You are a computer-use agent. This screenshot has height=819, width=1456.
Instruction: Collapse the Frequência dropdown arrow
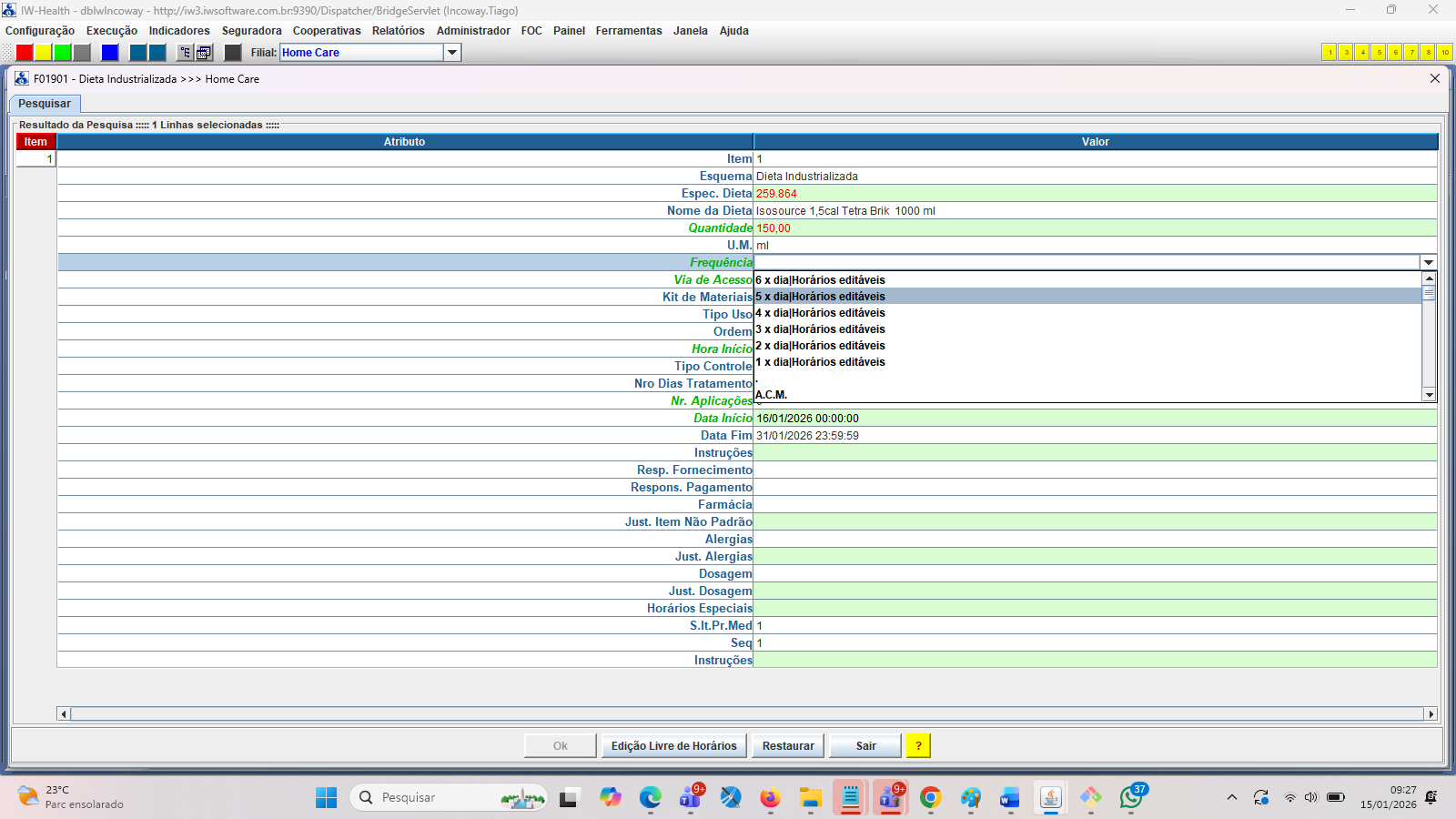[1428, 263]
